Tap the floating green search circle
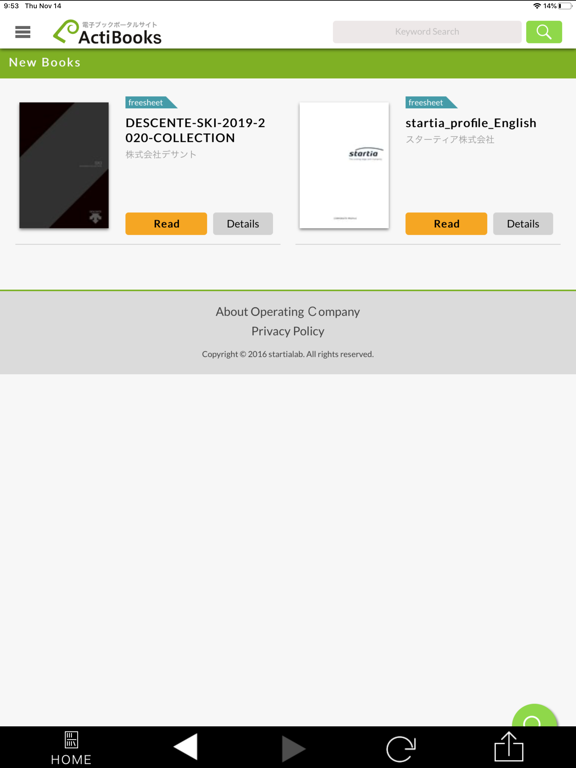Image resolution: width=576 pixels, height=768 pixels. point(534,716)
